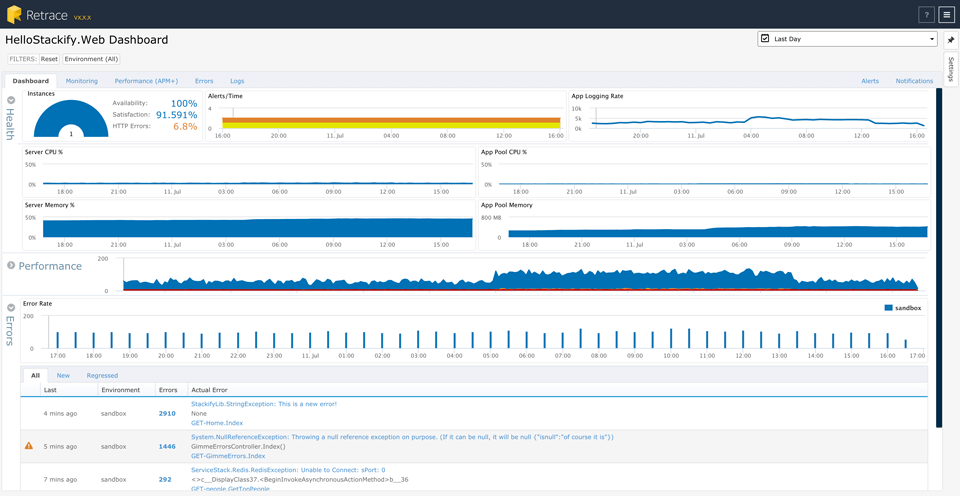Image resolution: width=960 pixels, height=496 pixels.
Task: Click the Retrace logo icon
Action: 14,13
